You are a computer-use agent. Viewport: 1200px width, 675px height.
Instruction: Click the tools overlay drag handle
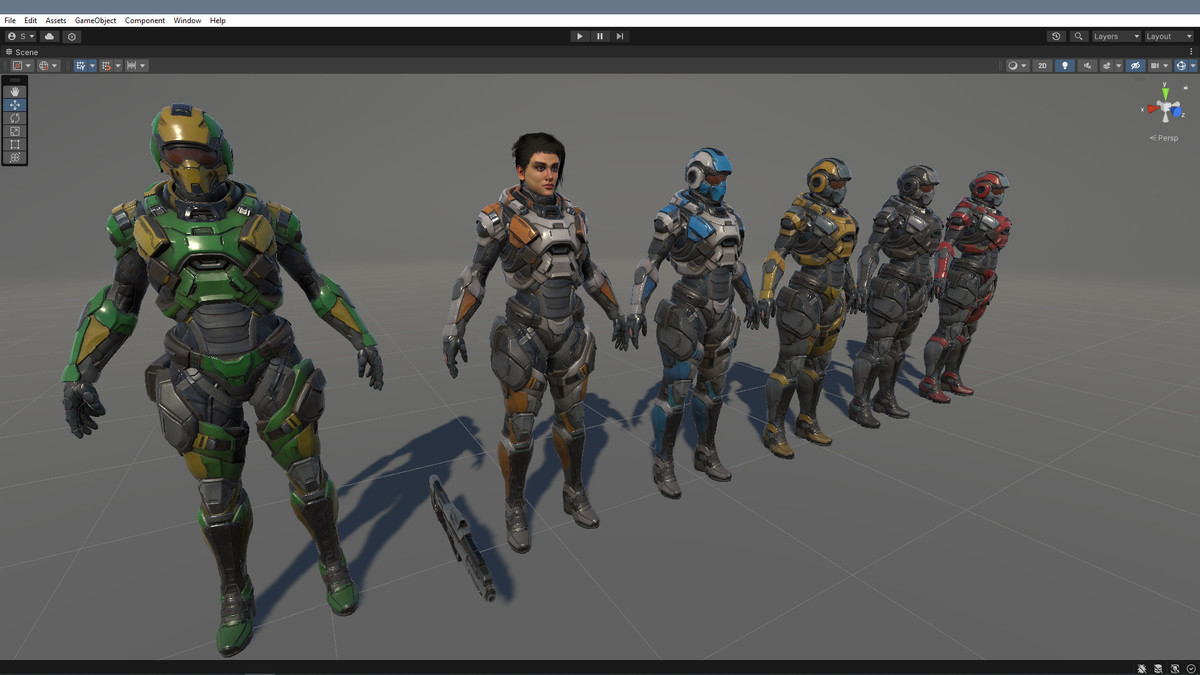click(x=15, y=80)
